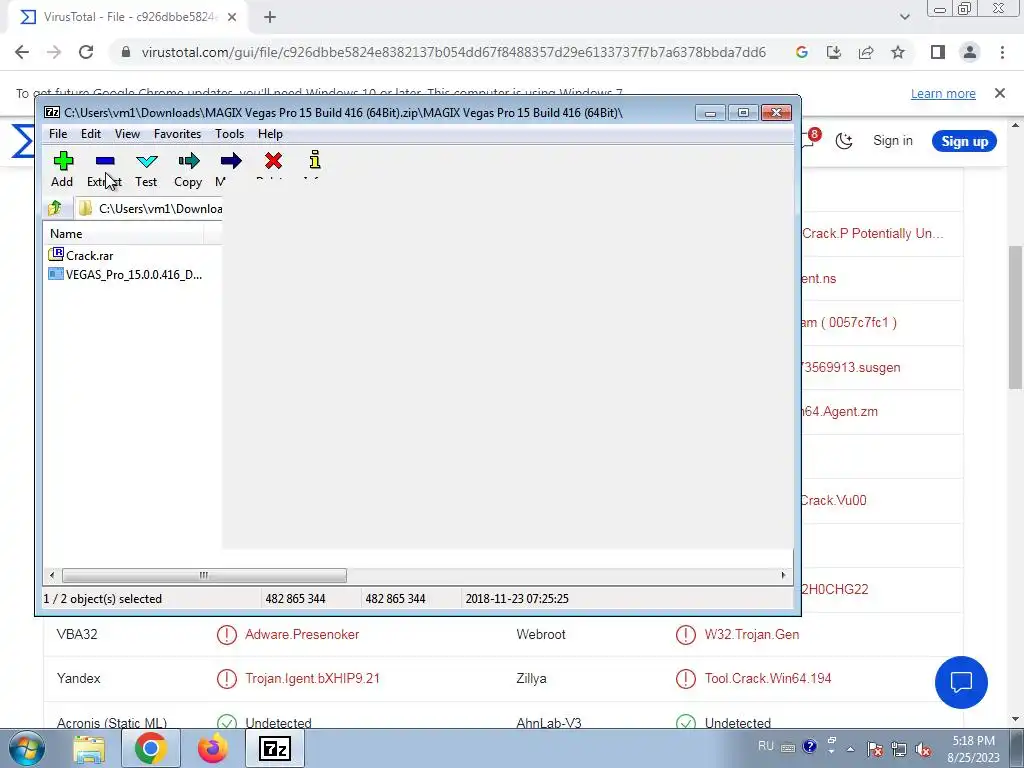This screenshot has height=768, width=1024.
Task: Dismiss the Chrome update infobar
Action: pyautogui.click(x=999, y=93)
